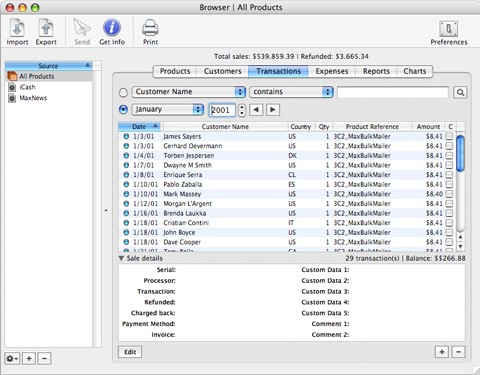Click the Send paper plane icon
Image resolution: width=480 pixels, height=375 pixels.
coord(82,27)
